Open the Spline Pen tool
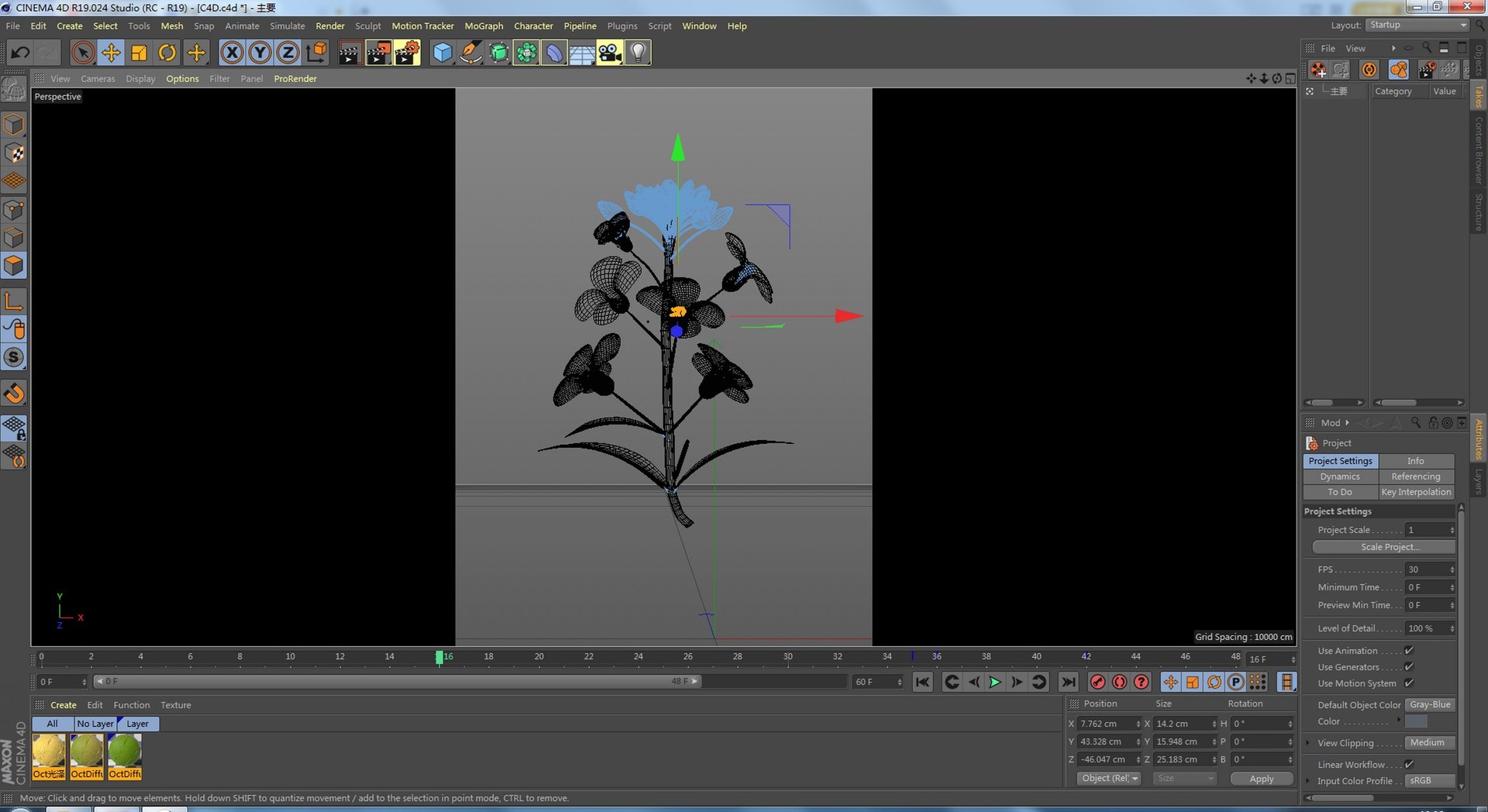Image resolution: width=1488 pixels, height=812 pixels. (x=470, y=53)
